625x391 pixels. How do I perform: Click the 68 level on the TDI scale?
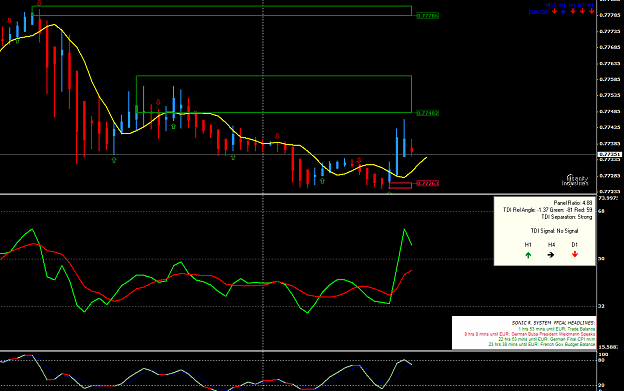click(x=601, y=211)
